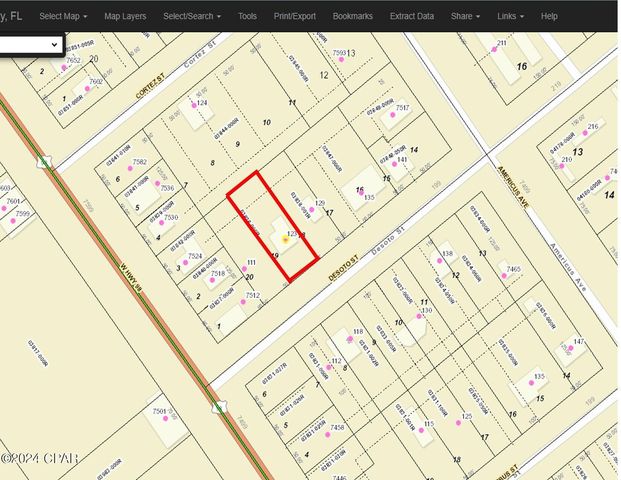Screen dimensions: 621x480
Task: Click the yellow marker in highlighted parcel
Action: click(286, 239)
